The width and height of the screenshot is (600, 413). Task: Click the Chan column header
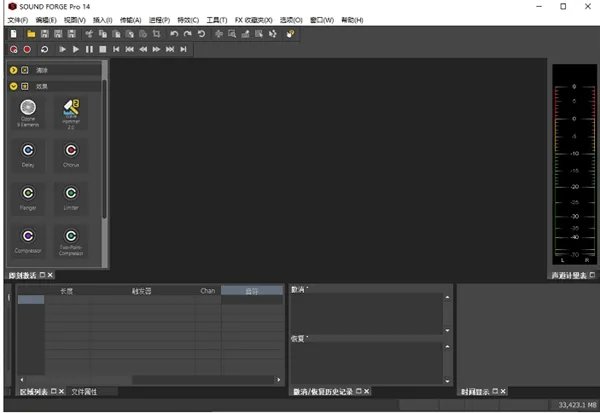208,291
